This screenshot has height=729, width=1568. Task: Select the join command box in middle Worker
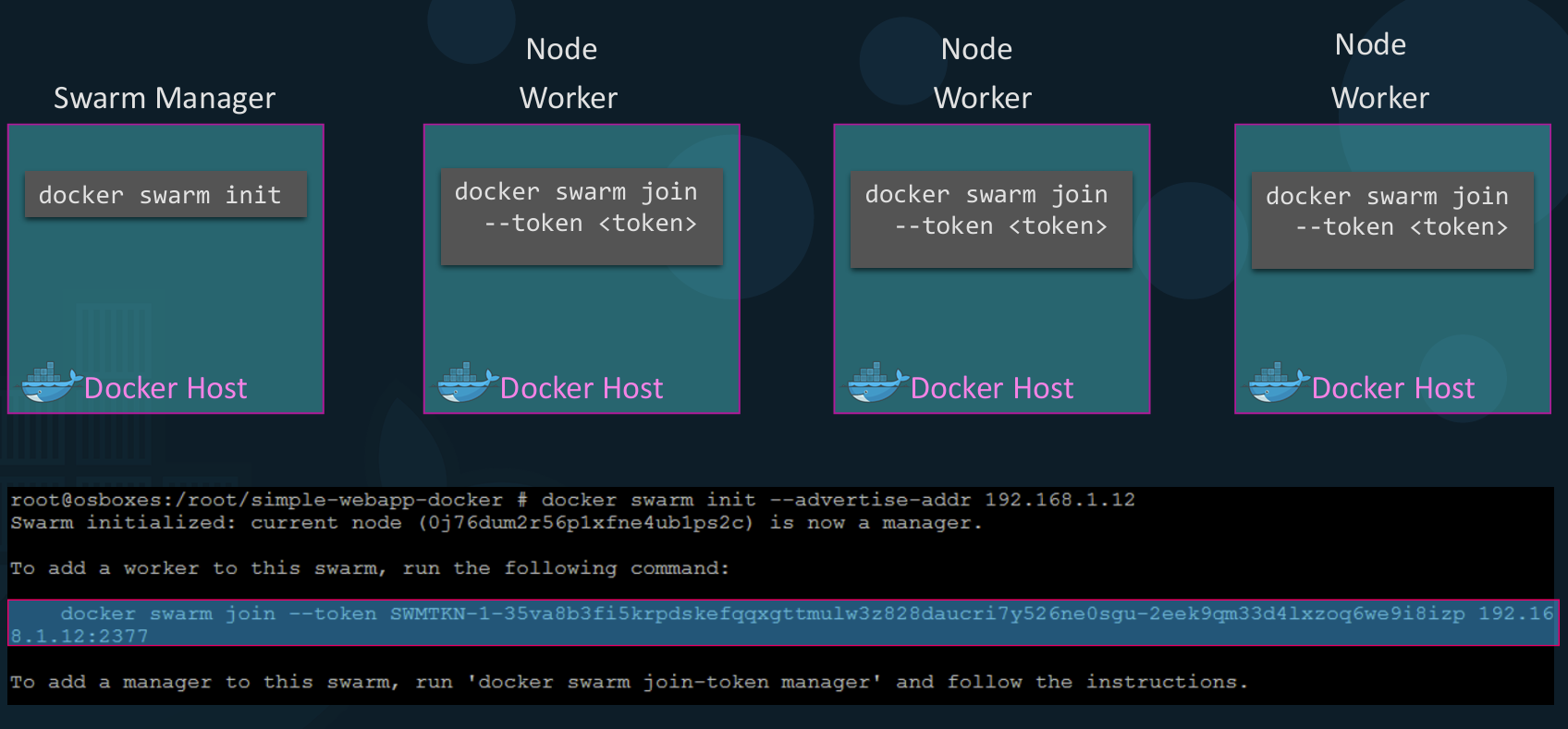tap(991, 219)
